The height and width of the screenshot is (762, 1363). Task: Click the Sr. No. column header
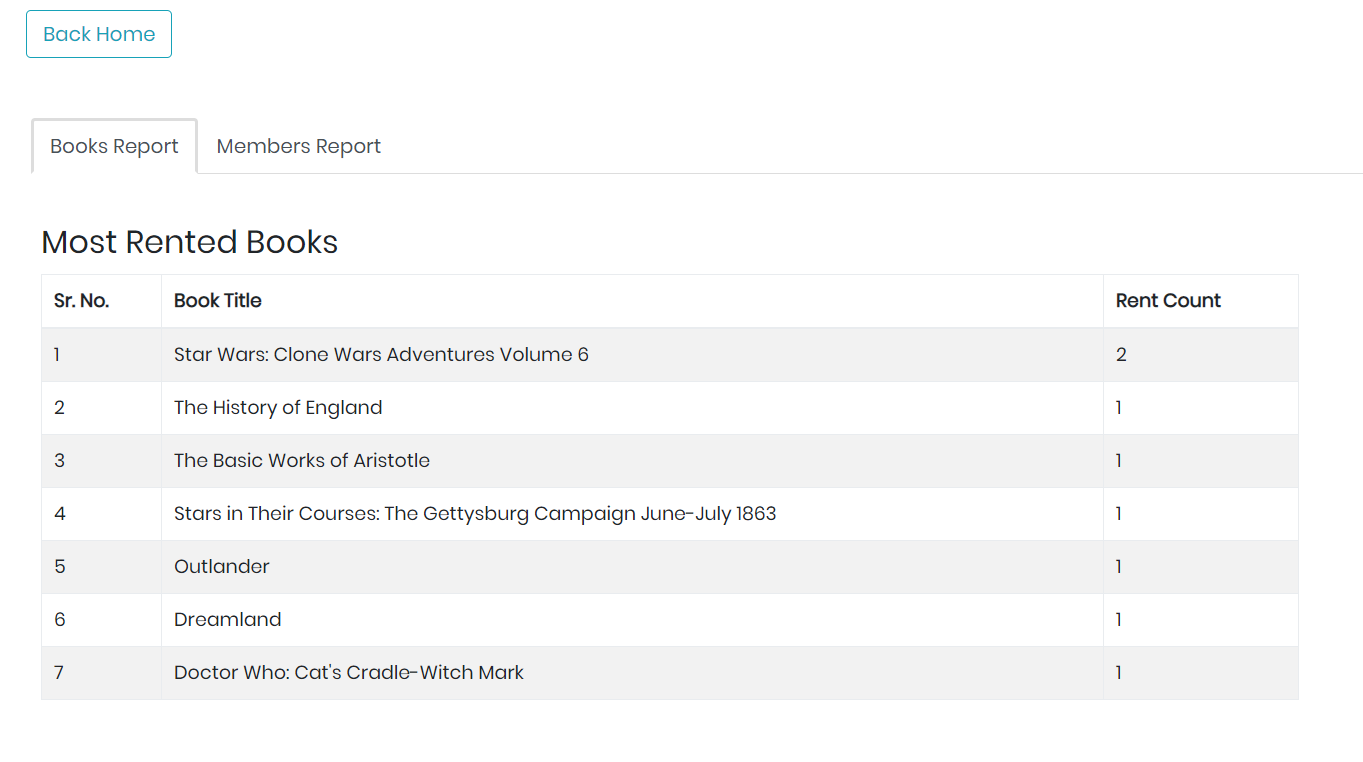(82, 301)
